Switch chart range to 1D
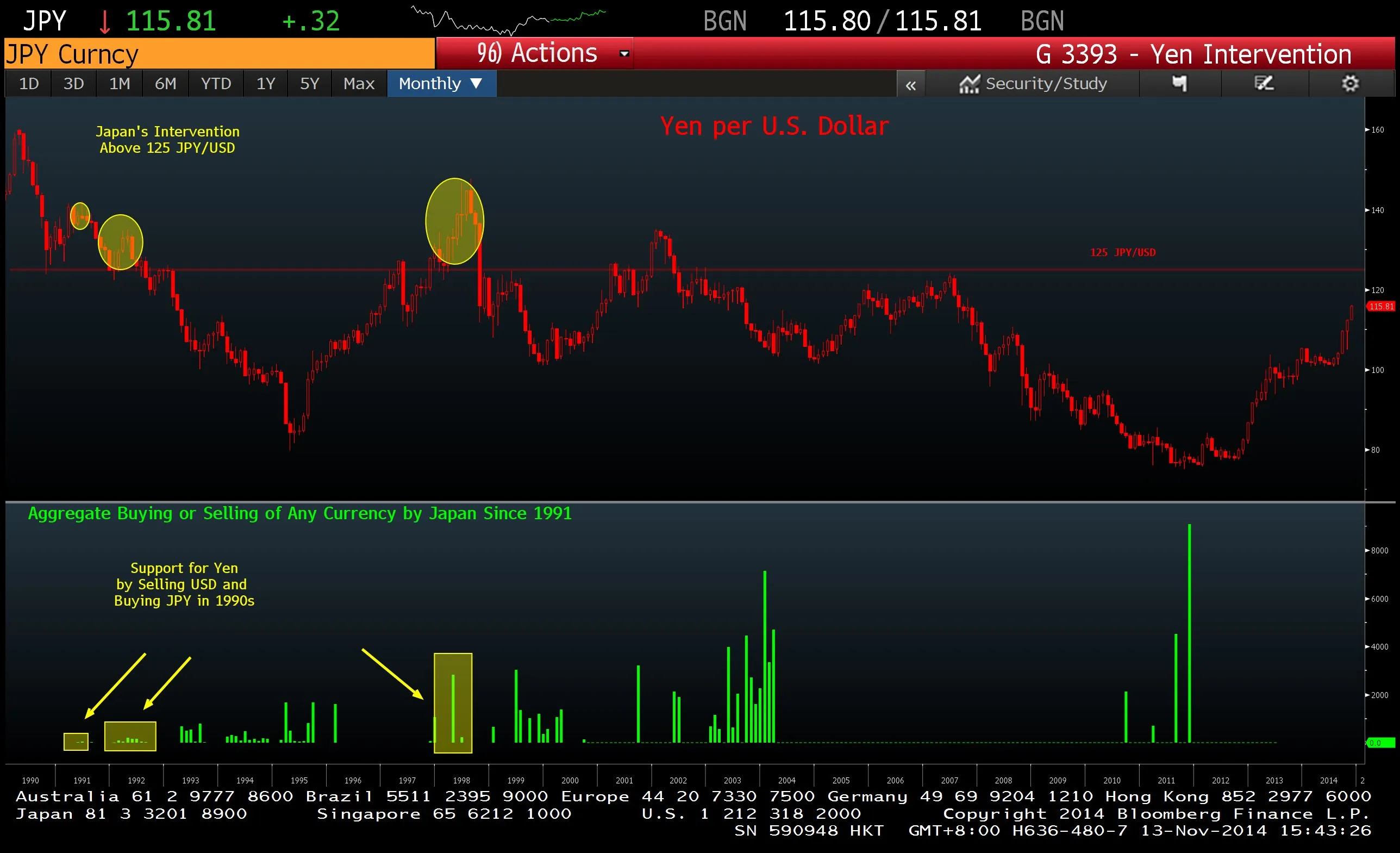Viewport: 1400px width, 853px height. pos(28,83)
